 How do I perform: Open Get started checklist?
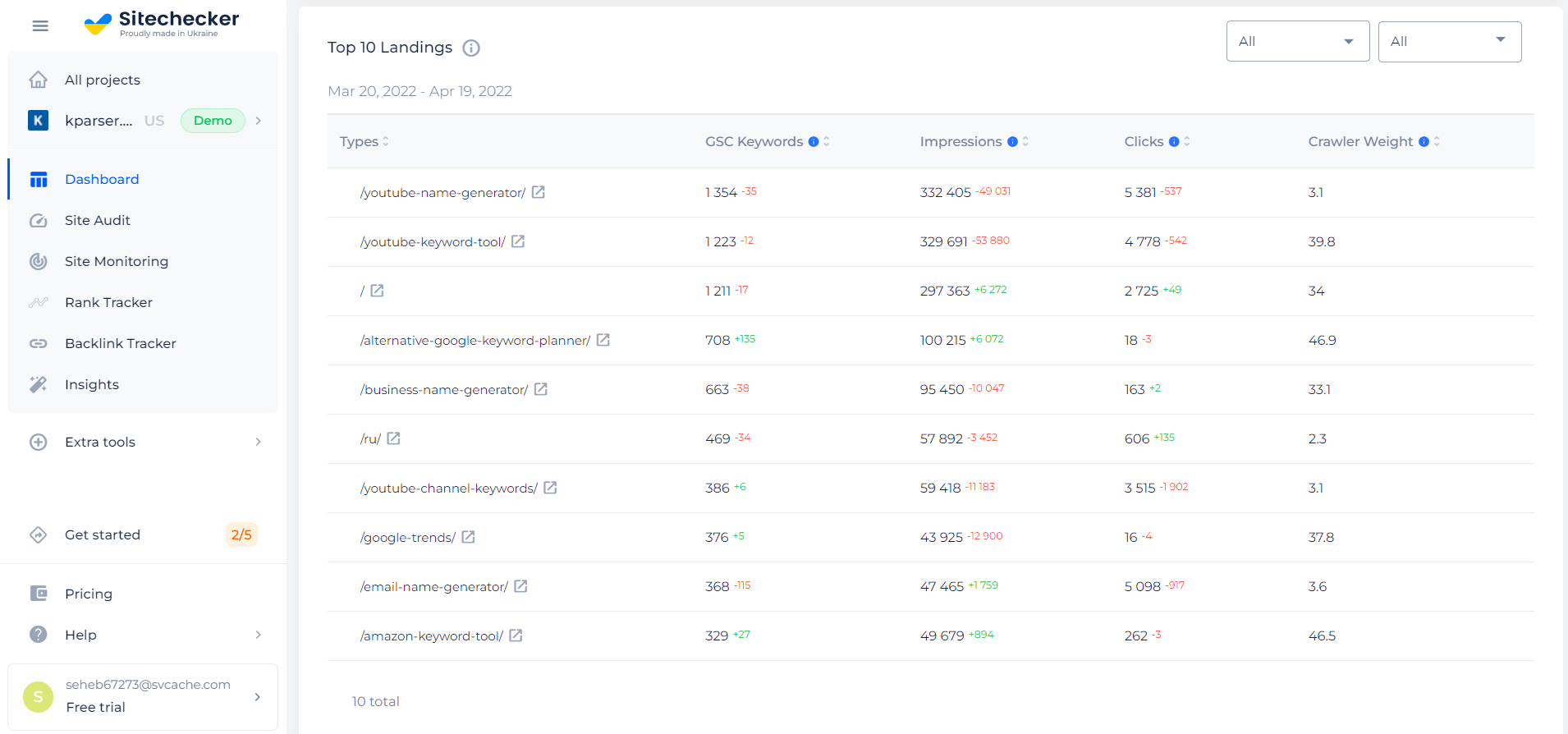[103, 534]
